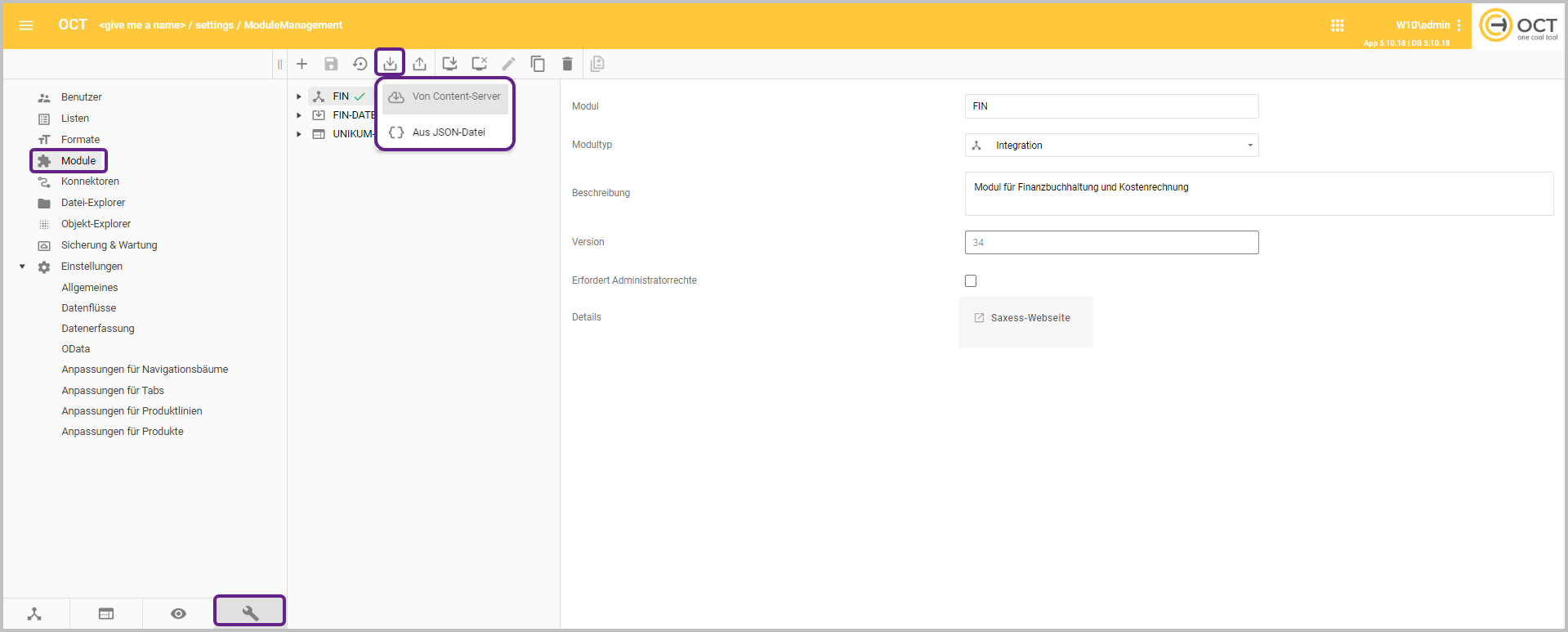Viewport: 1568px width, 632px height.
Task: Expand the FIN module tree node
Action: click(x=299, y=96)
